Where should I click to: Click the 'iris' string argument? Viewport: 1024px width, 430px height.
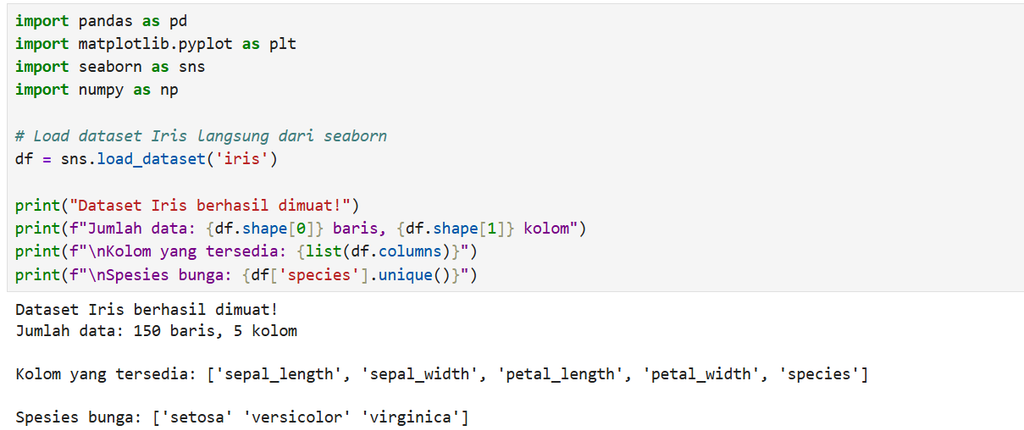[x=242, y=159]
